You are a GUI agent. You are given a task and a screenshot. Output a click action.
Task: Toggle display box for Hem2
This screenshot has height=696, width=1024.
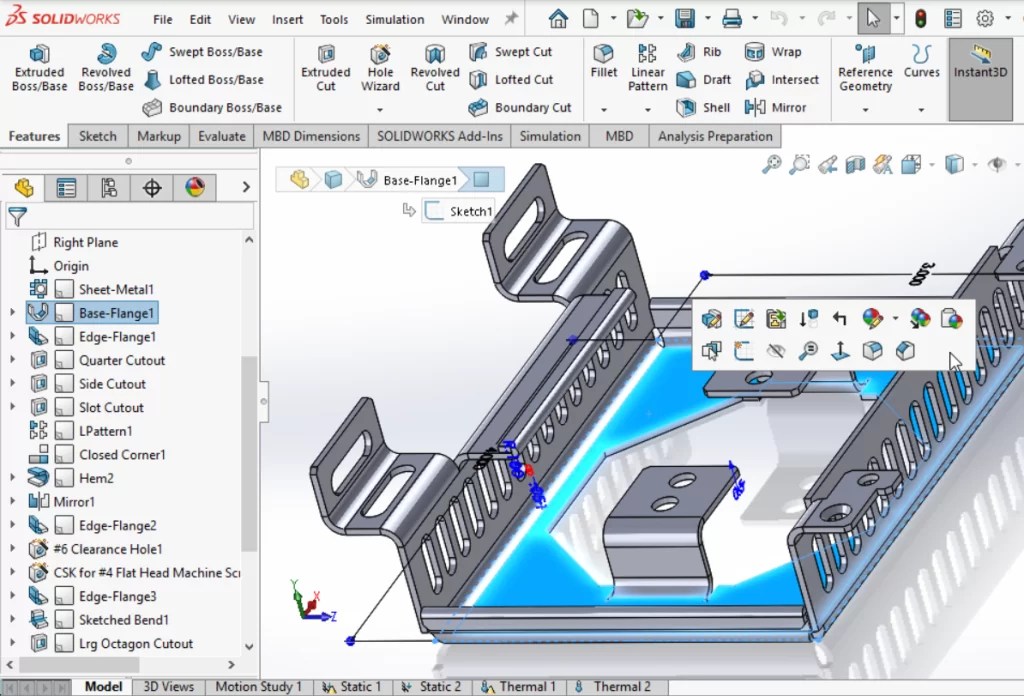[x=64, y=479]
